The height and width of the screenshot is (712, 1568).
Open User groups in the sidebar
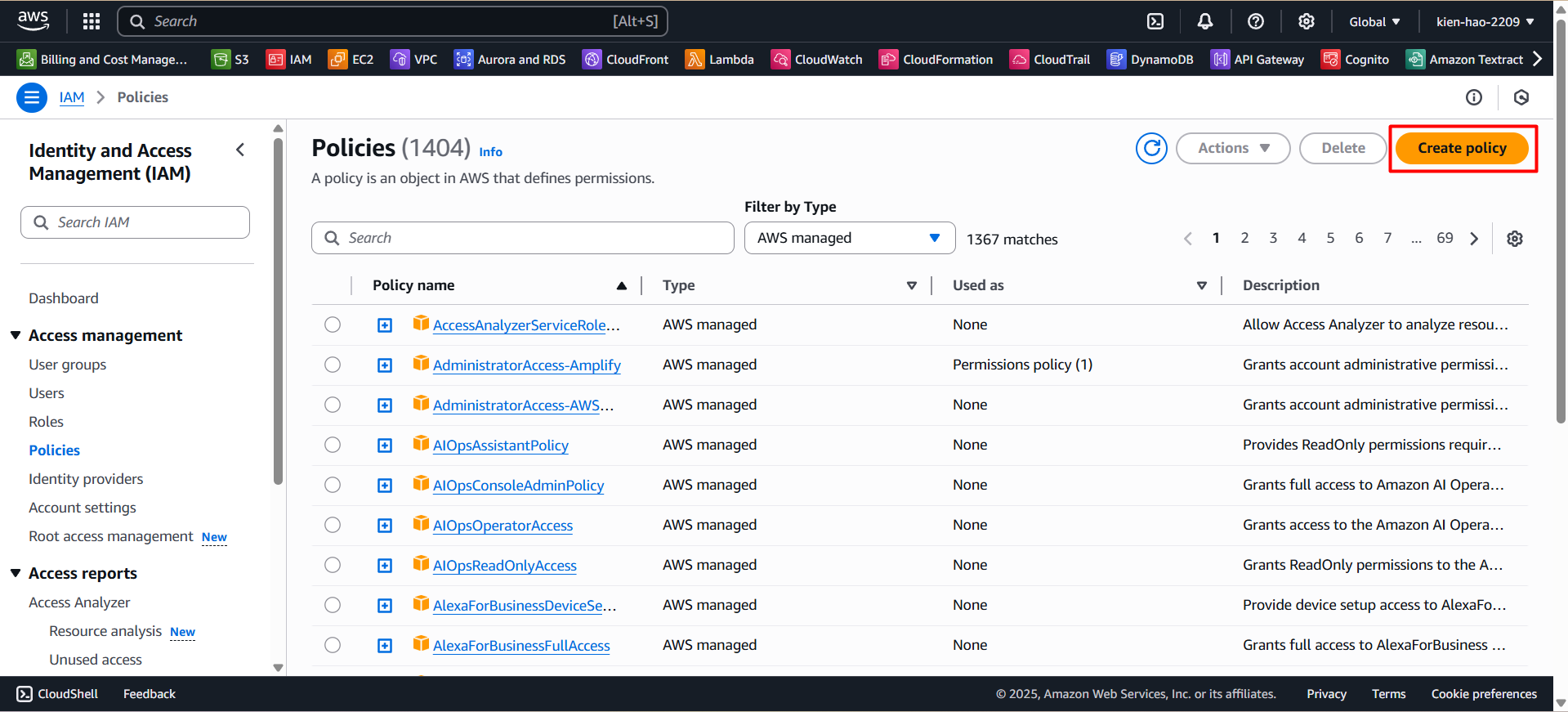68,365
